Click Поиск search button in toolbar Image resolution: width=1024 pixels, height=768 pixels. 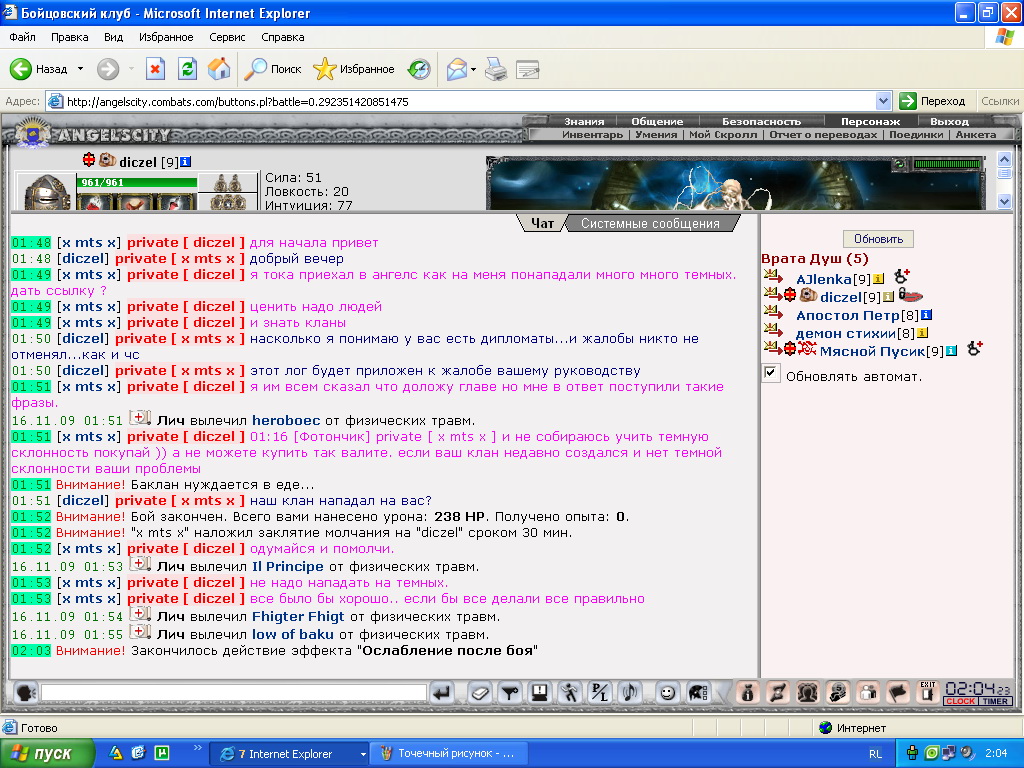click(272, 69)
